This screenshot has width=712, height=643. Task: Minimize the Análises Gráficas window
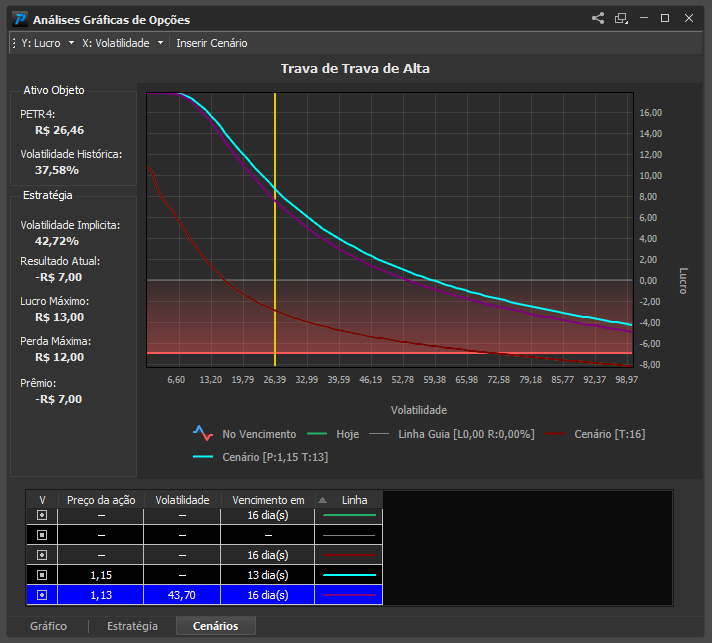coord(644,18)
